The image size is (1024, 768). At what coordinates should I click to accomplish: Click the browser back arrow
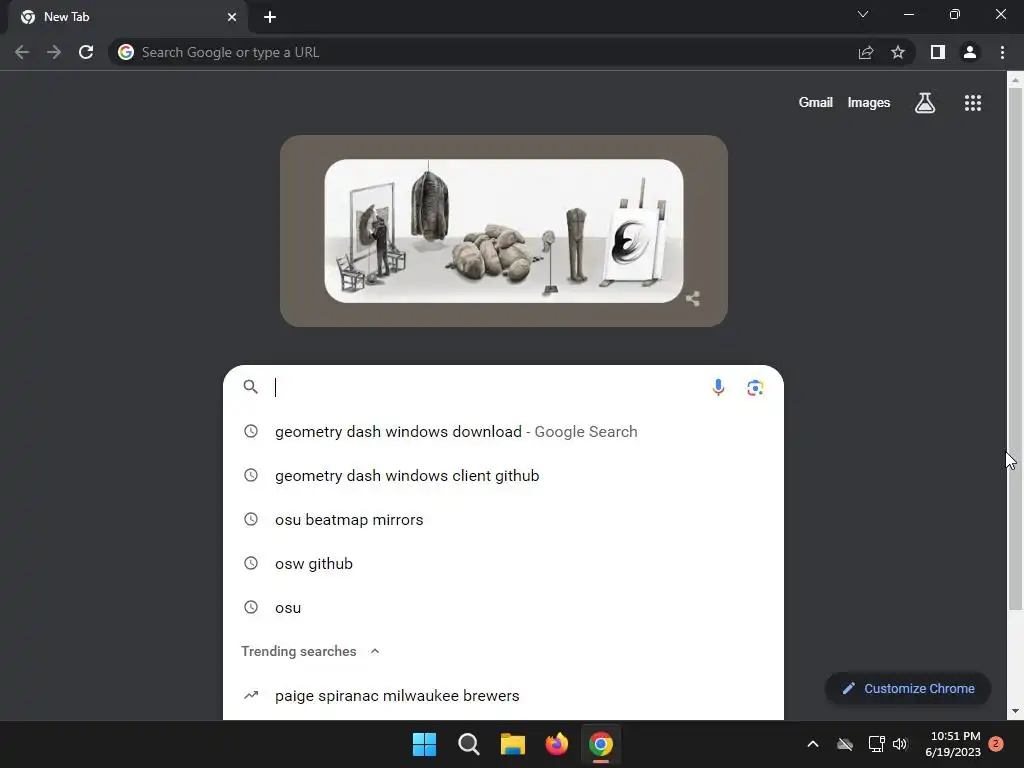point(22,52)
